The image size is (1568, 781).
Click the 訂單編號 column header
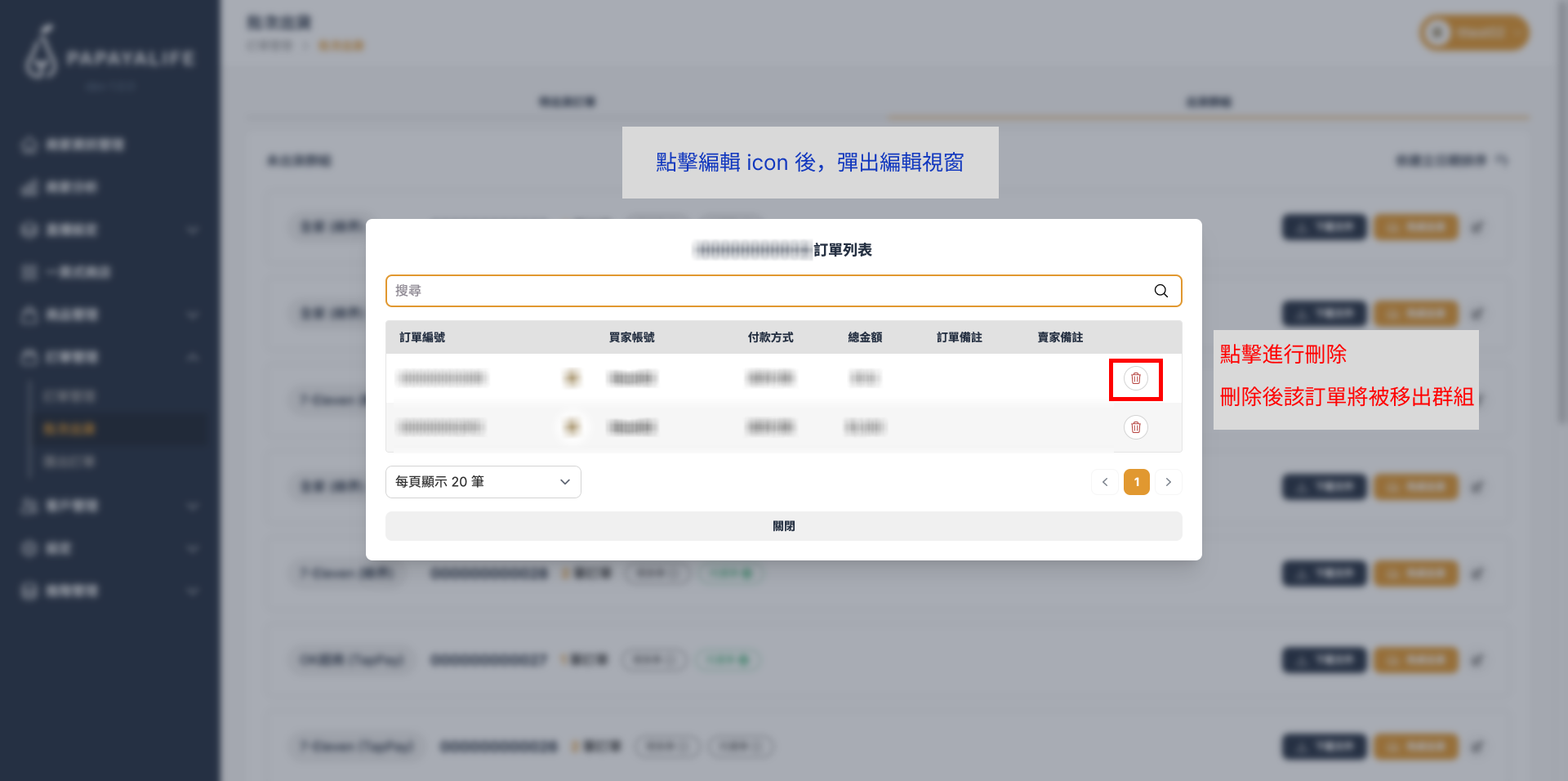(x=422, y=337)
